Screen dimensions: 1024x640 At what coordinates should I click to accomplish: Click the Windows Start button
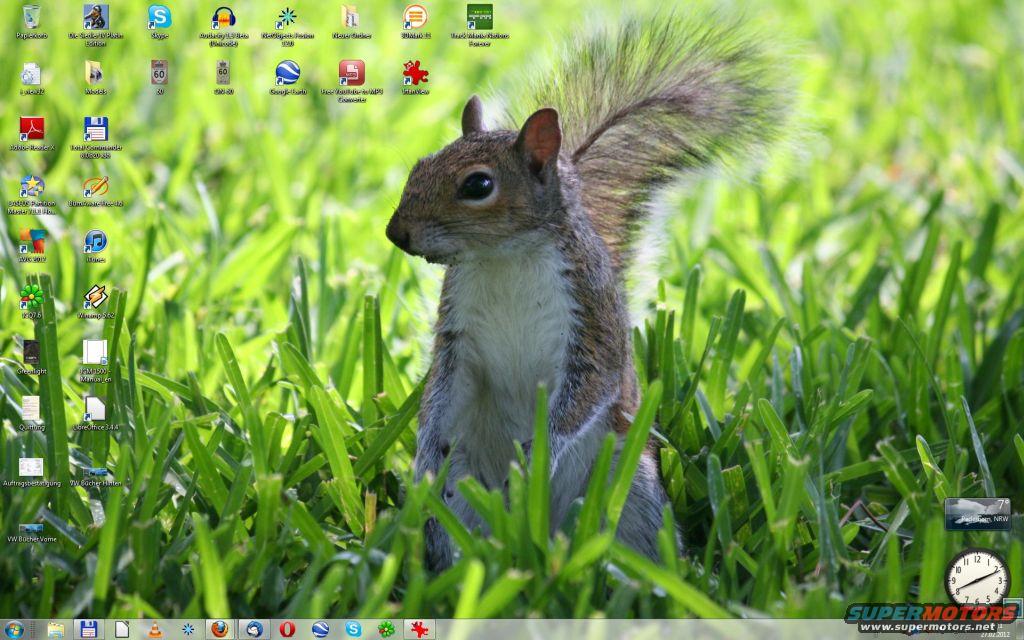[15, 629]
